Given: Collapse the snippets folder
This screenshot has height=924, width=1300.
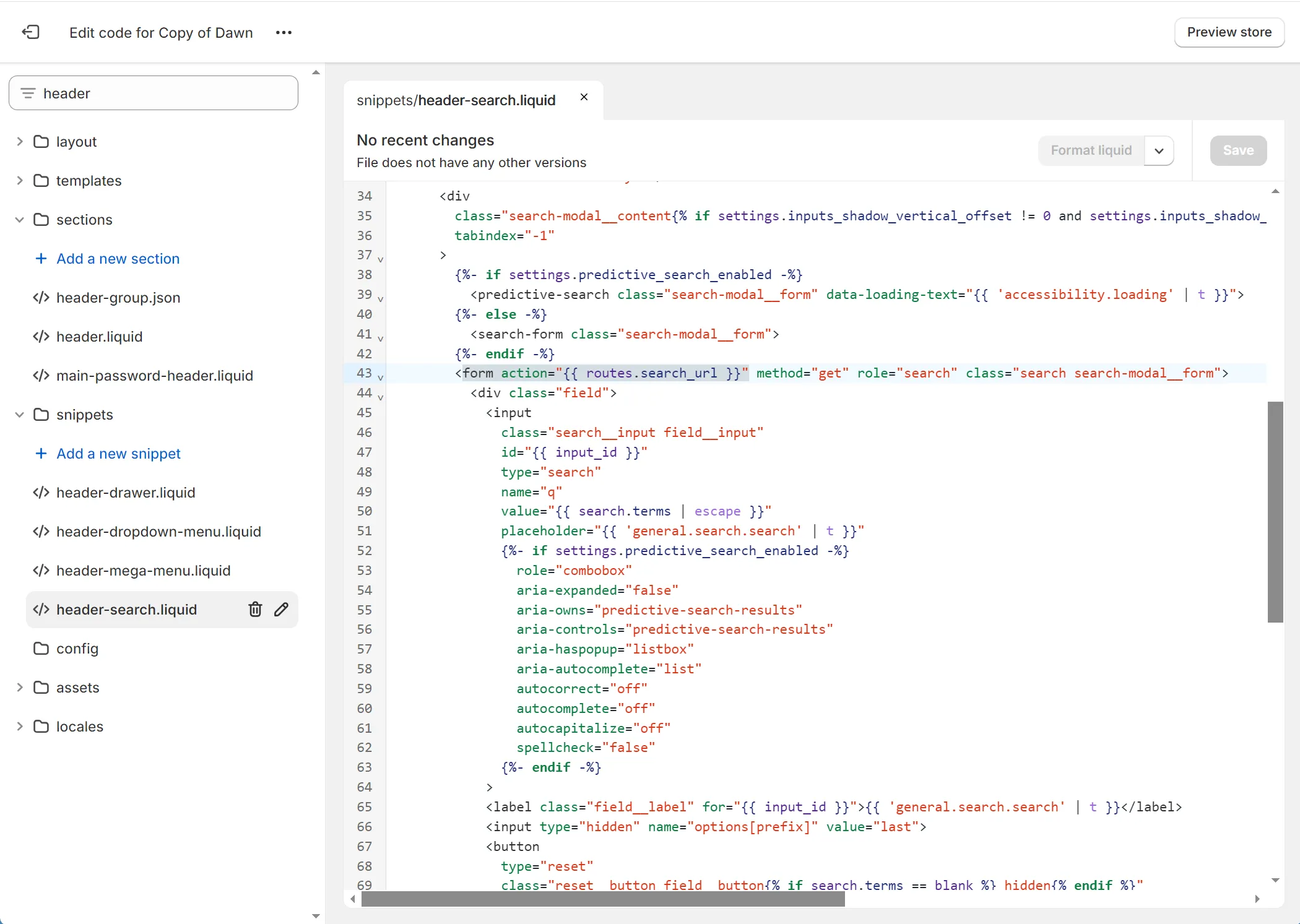Looking at the screenshot, I should [20, 415].
